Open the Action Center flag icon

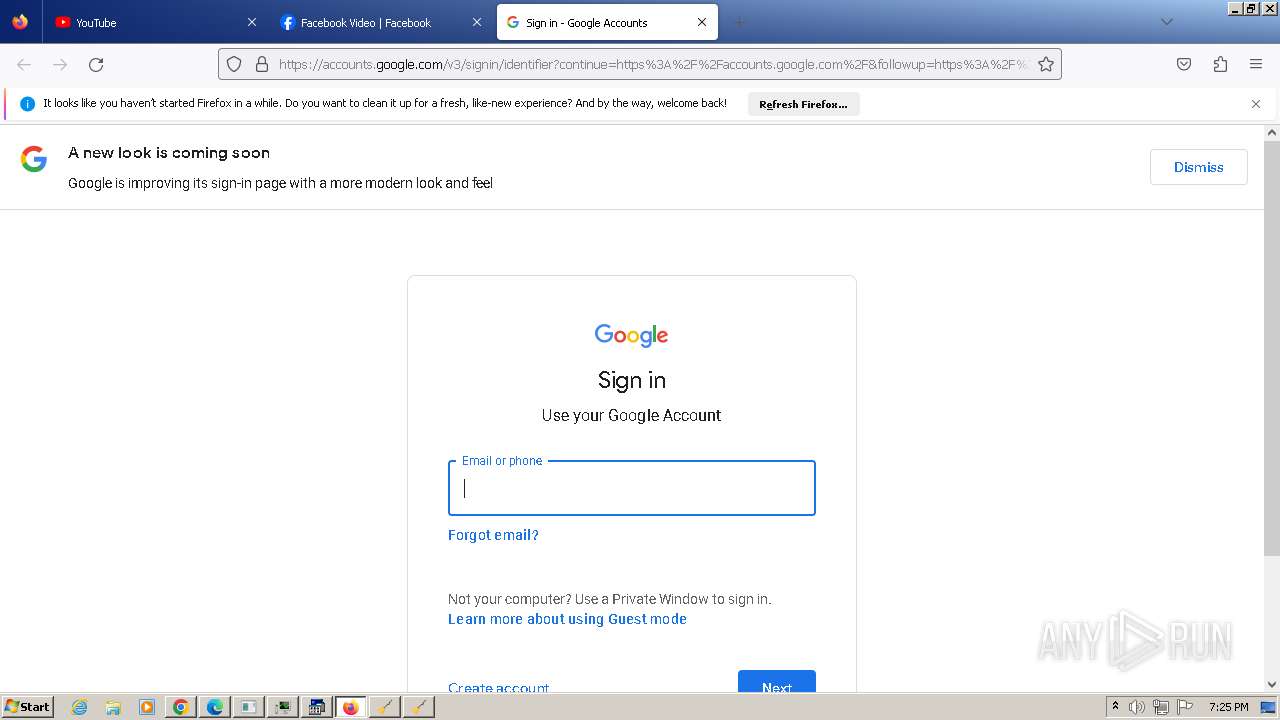tap(1185, 707)
